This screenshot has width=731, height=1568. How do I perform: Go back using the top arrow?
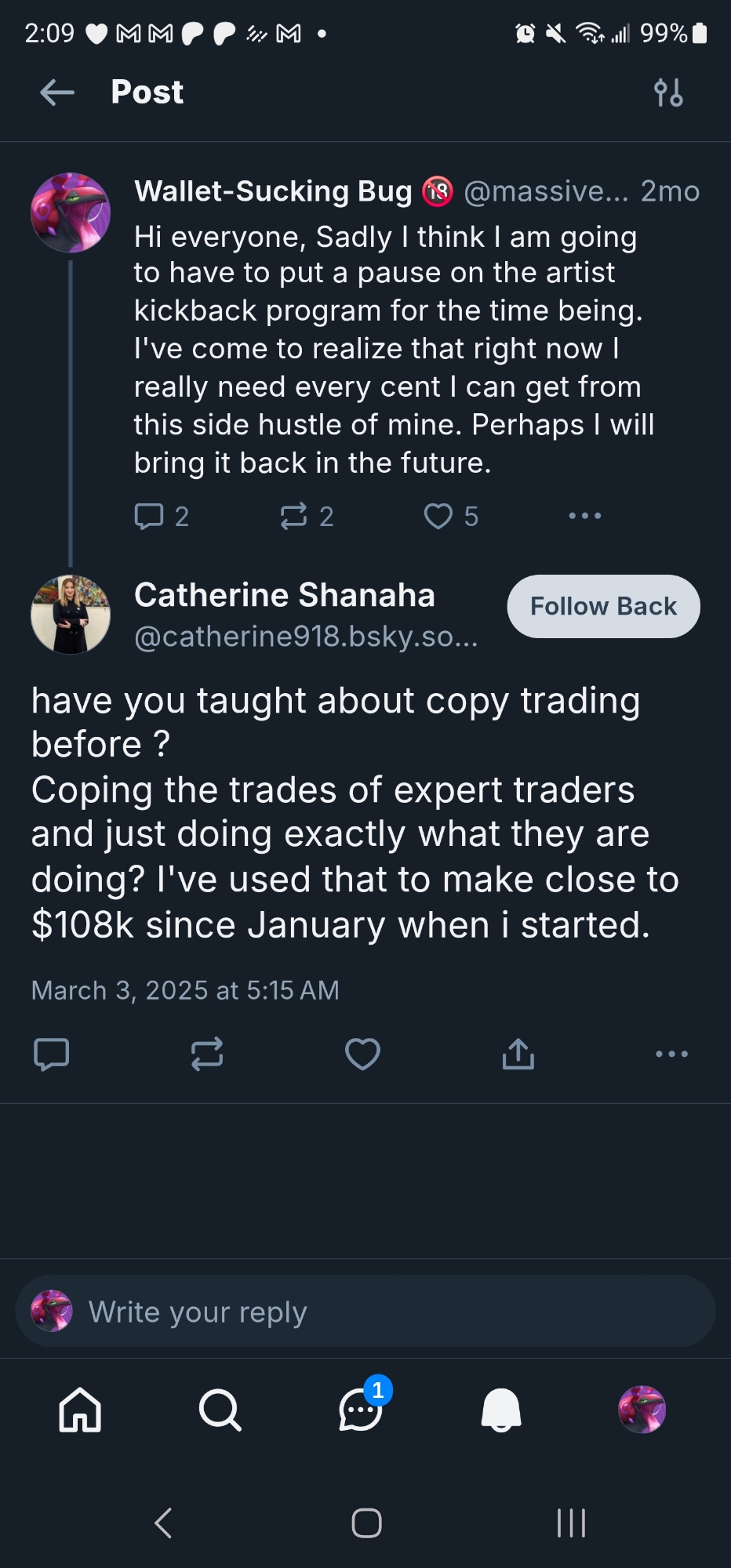click(57, 93)
